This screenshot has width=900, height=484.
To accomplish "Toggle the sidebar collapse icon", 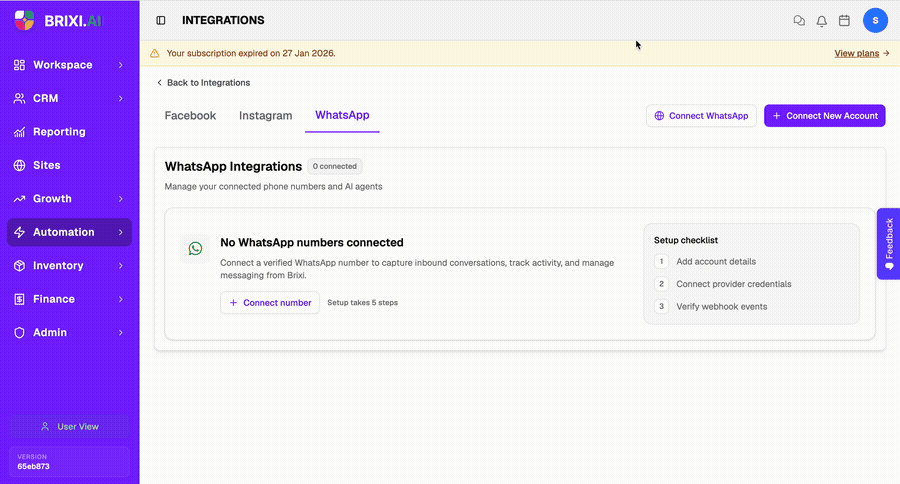I will click(161, 20).
